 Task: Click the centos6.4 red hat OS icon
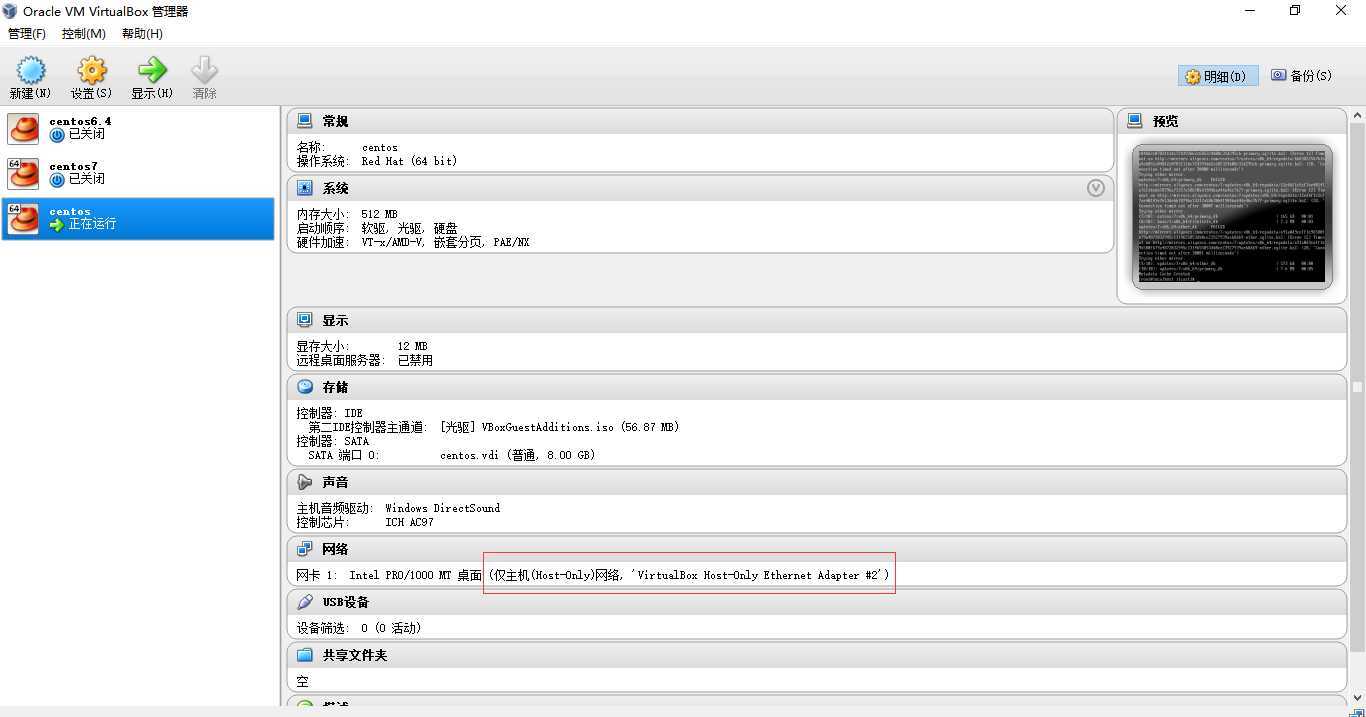23,129
